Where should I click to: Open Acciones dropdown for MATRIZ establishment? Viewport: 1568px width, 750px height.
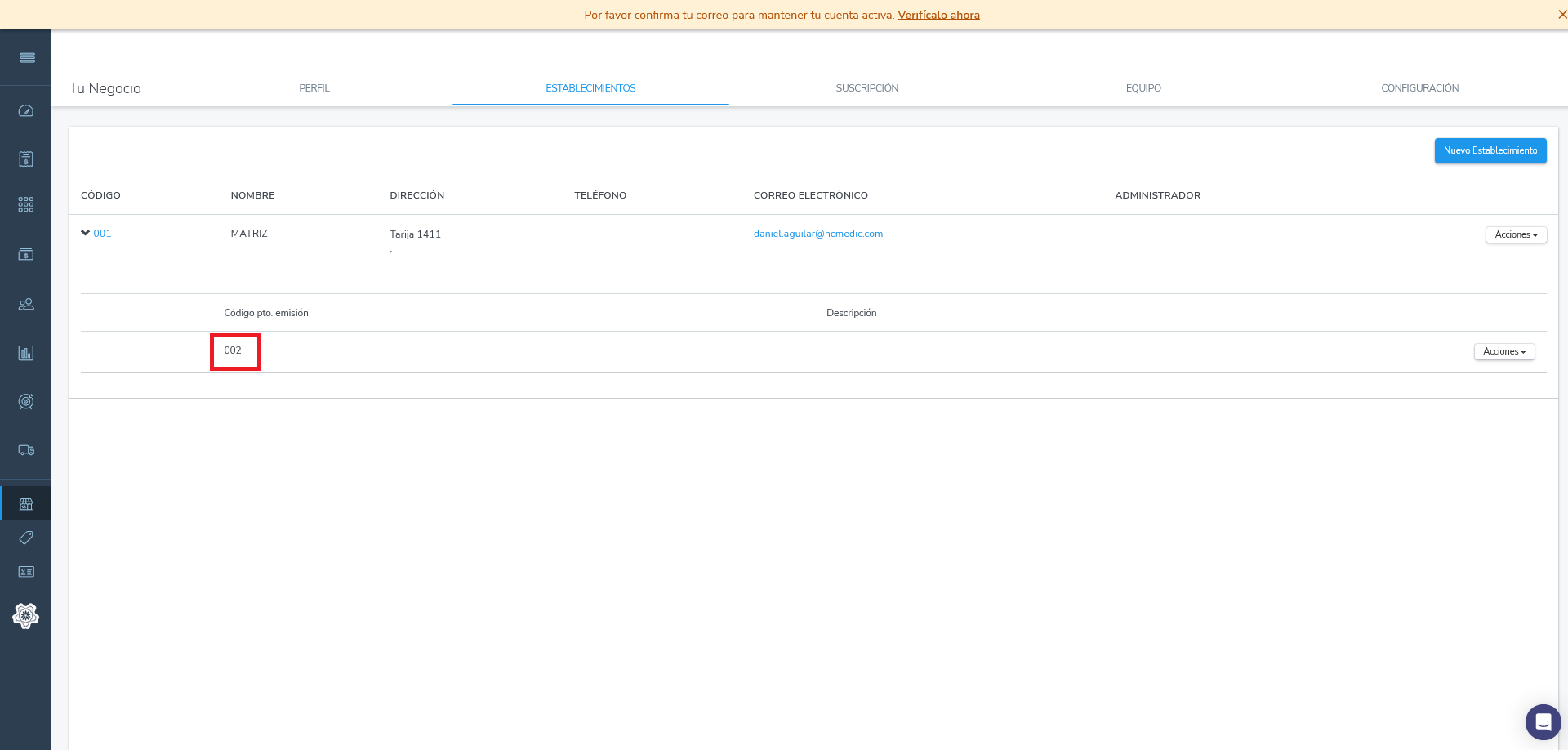(x=1516, y=235)
